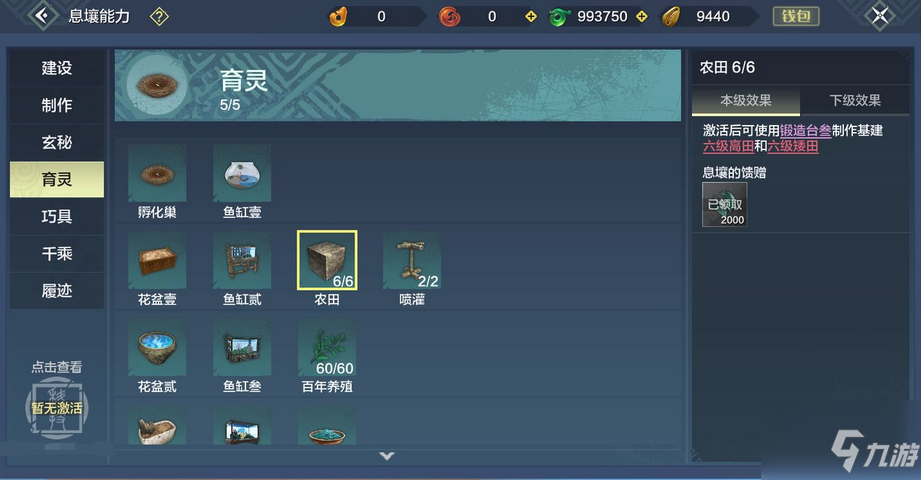Open the 钱包 wallet button
The image size is (921, 480).
click(x=796, y=16)
